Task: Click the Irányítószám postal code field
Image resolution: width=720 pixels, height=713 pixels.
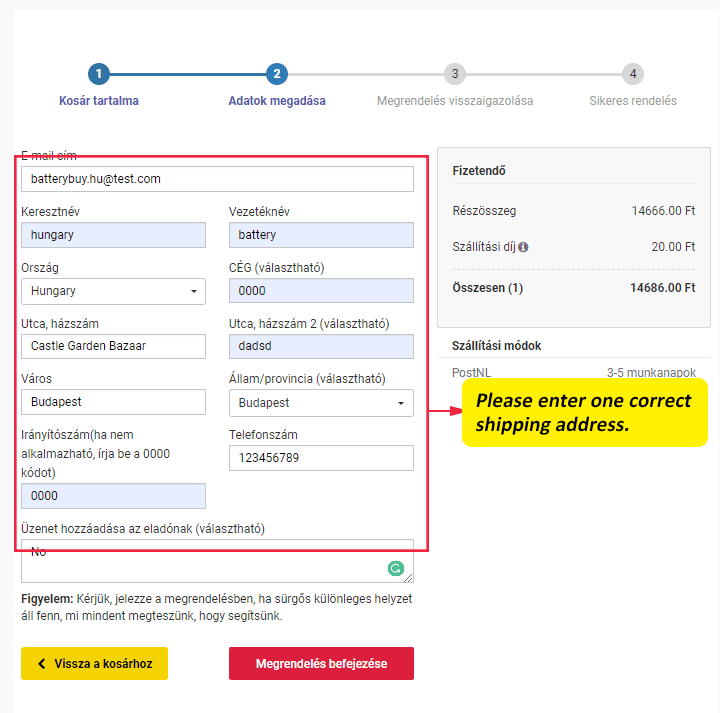Action: point(113,496)
